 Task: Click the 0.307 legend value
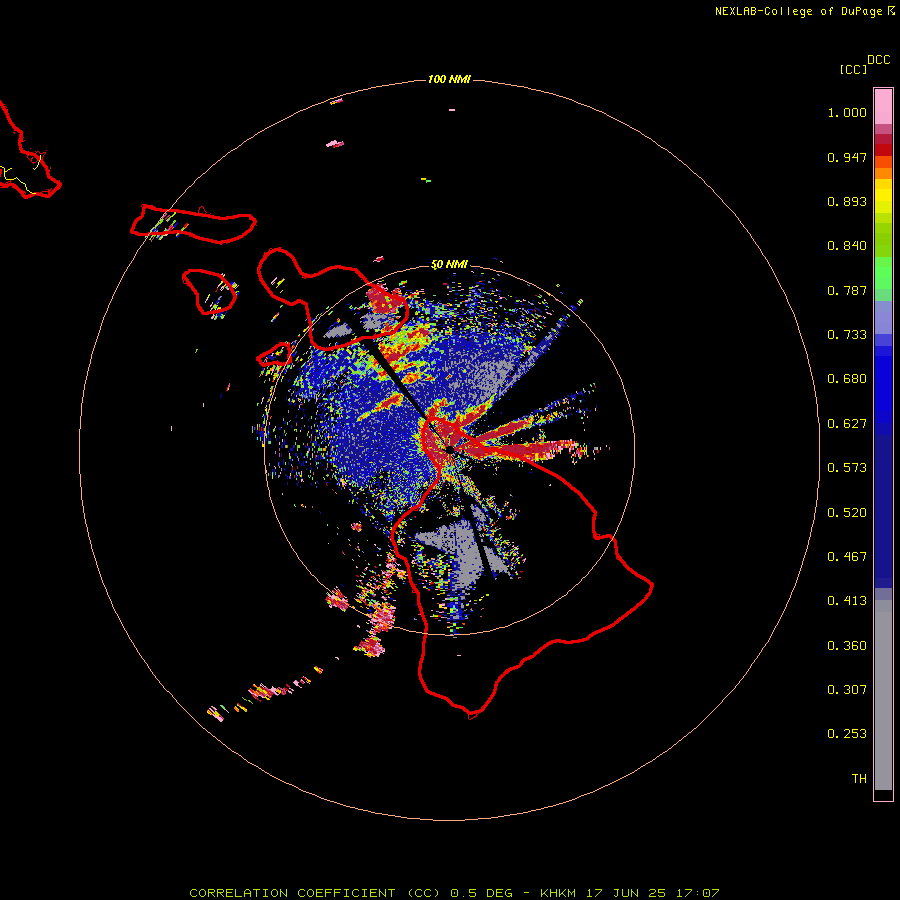(847, 690)
